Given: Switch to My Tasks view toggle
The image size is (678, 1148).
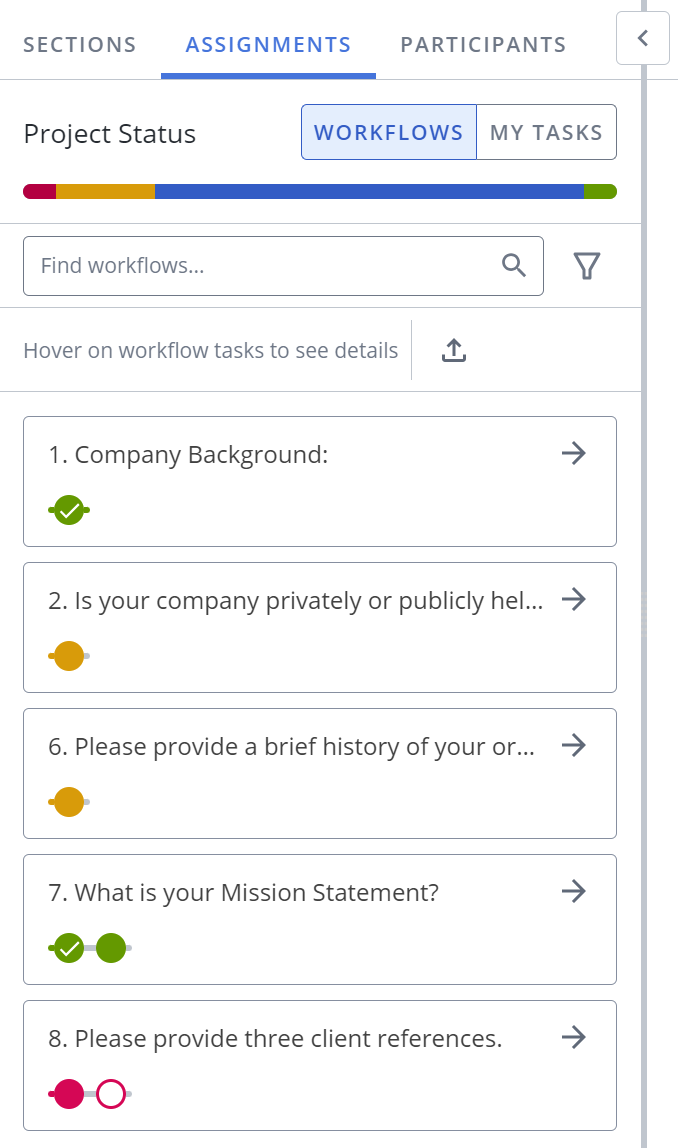Looking at the screenshot, I should (546, 133).
